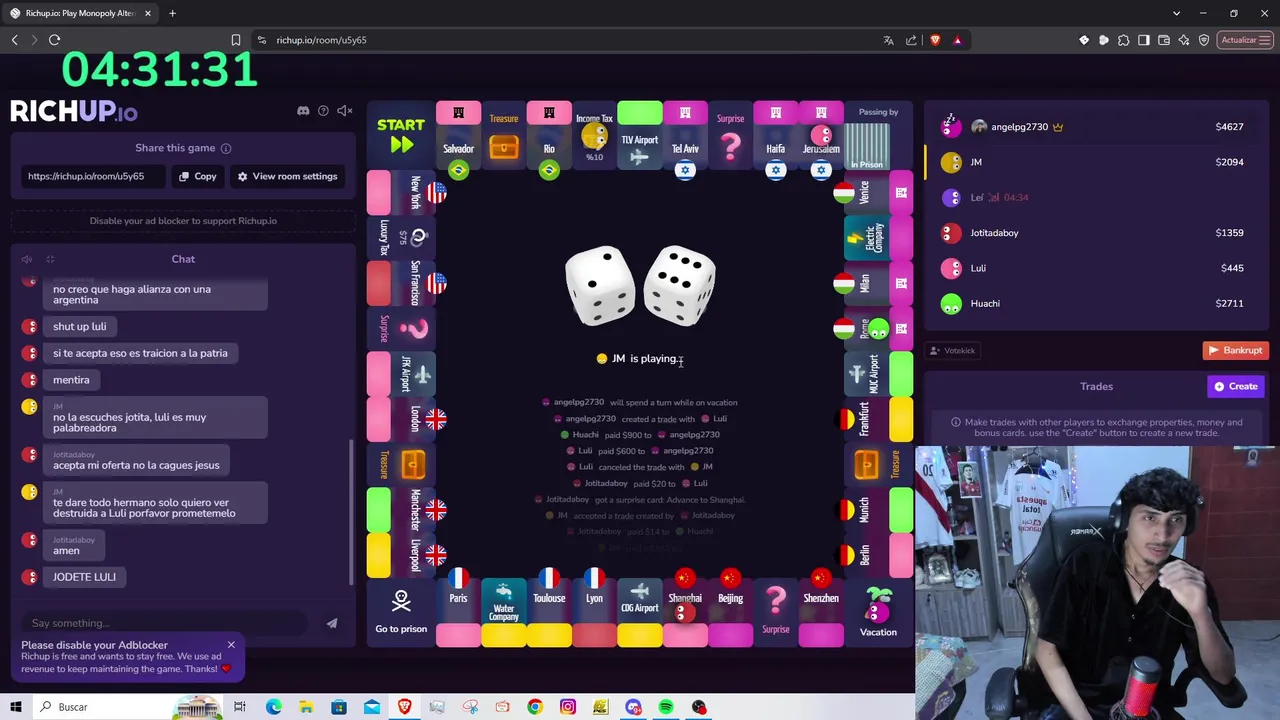Toggle the browser sidebar panel icon
The image size is (1280, 720).
click(x=1144, y=40)
